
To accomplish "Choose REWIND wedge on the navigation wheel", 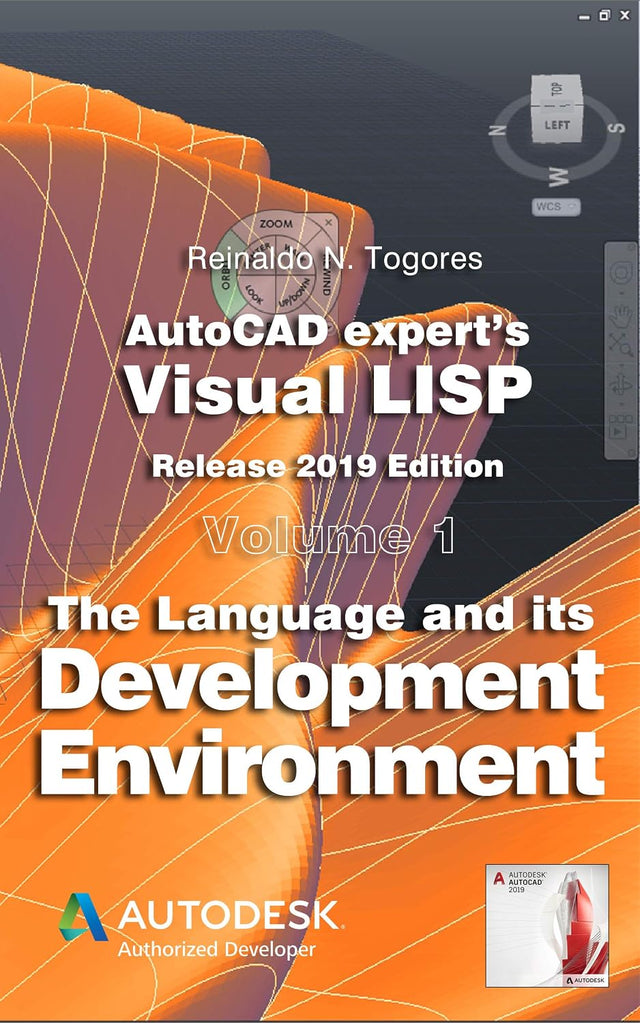I will tap(326, 279).
